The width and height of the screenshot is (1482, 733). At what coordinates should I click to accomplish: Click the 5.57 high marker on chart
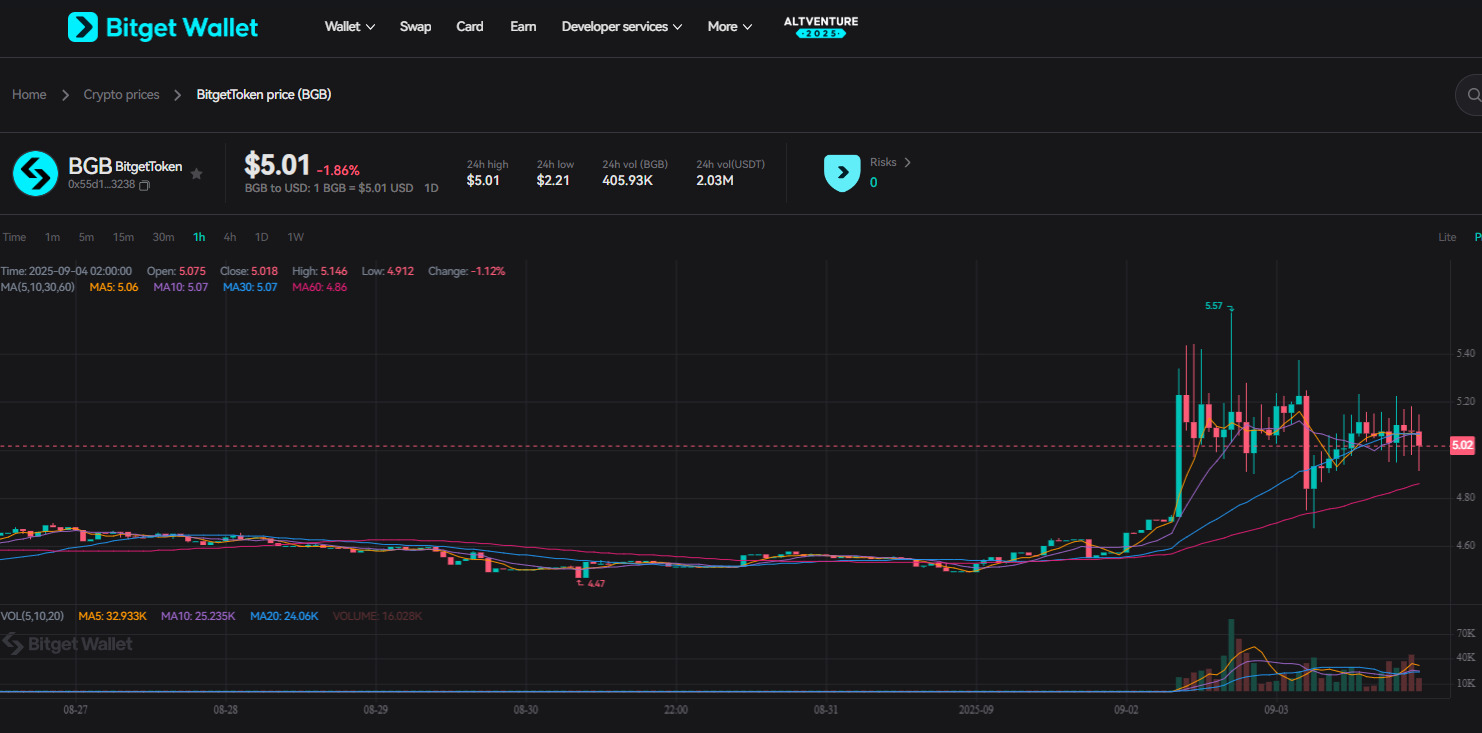tap(1214, 306)
